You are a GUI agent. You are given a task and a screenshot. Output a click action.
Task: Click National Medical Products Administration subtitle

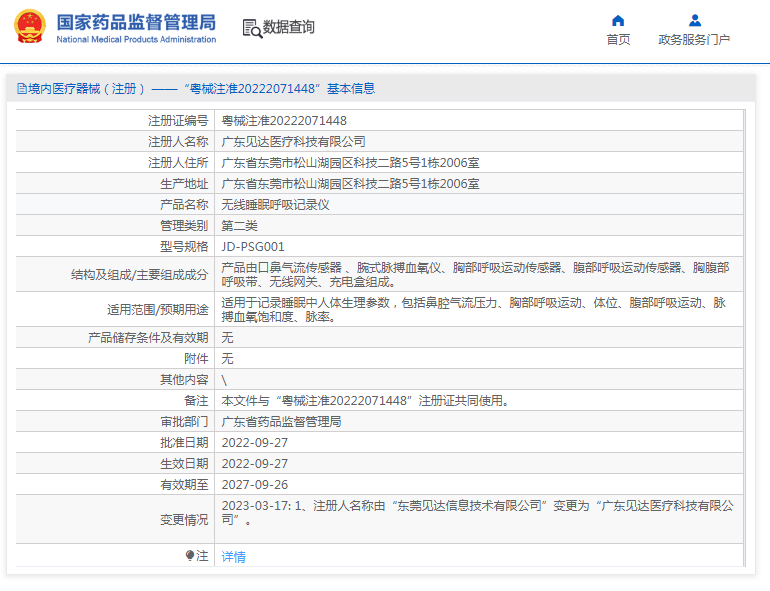136,39
